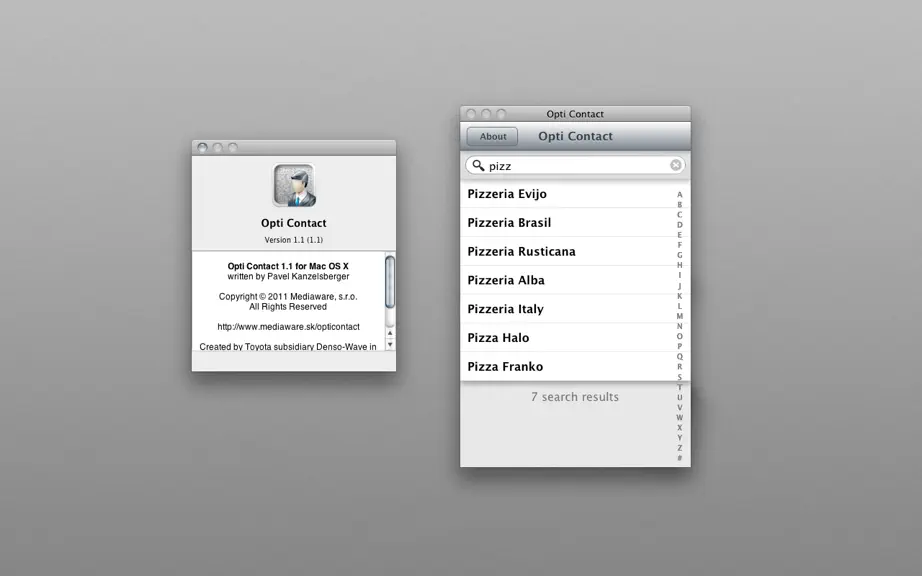Select Pizzeria Brasil contact

[x=568, y=223]
